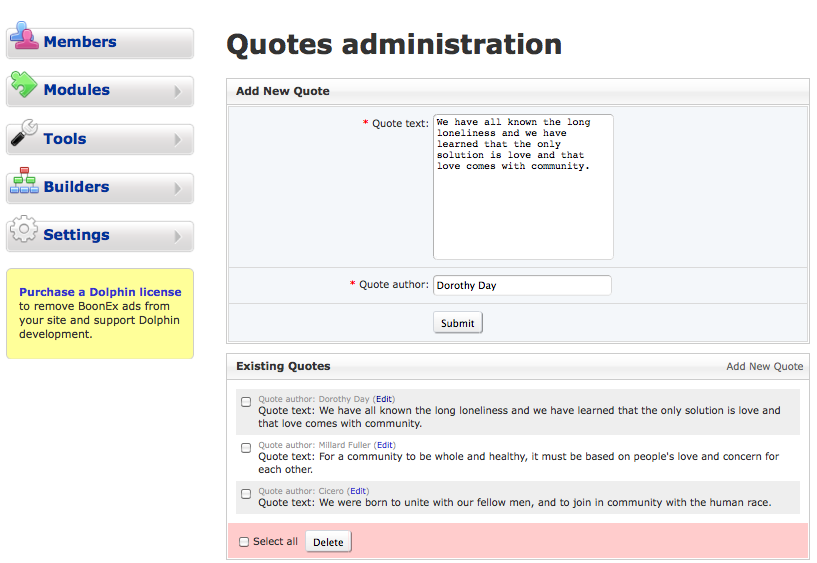Click the Builders hierarchy icon

pos(24,183)
